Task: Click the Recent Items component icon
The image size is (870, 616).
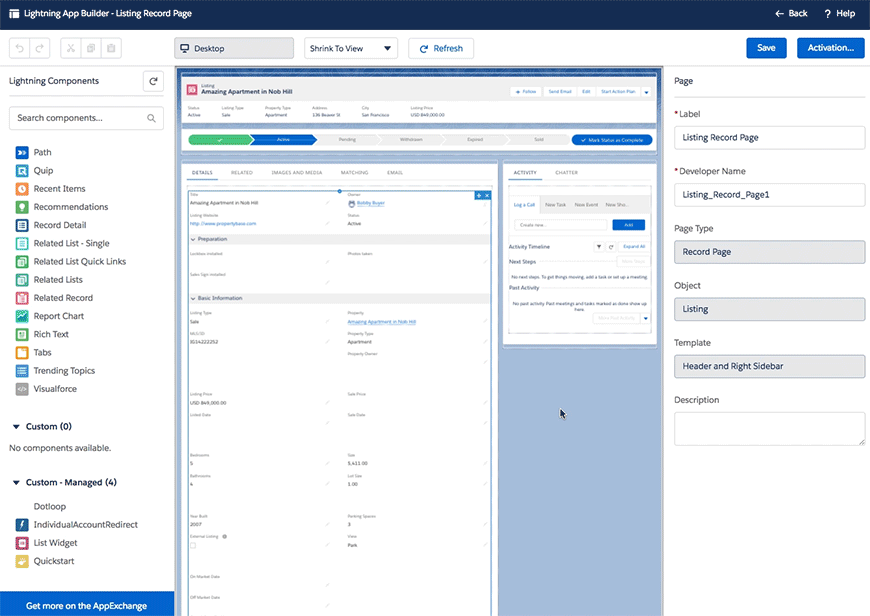Action: 23,189
